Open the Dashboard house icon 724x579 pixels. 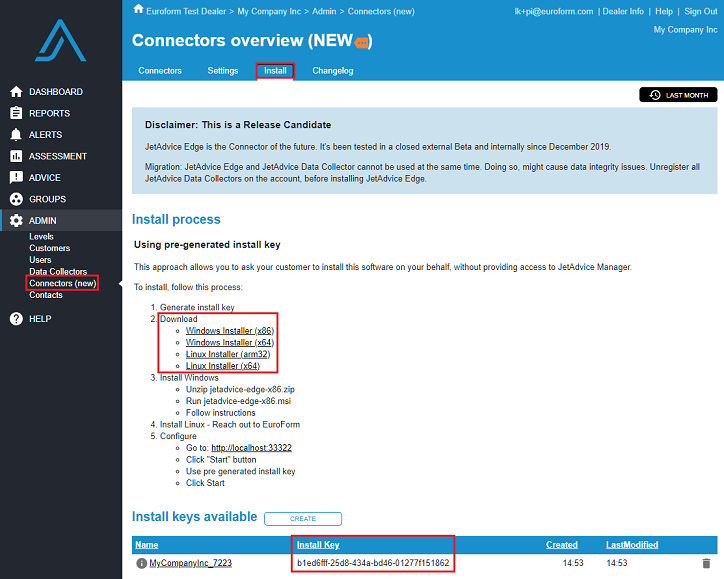pos(16,92)
